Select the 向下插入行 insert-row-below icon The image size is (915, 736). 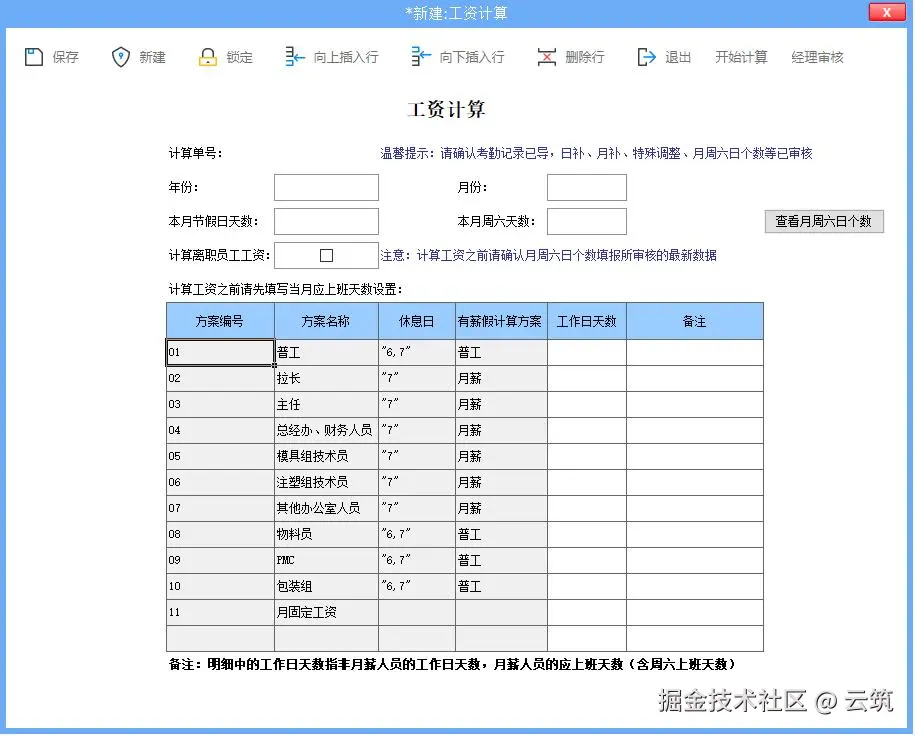click(x=422, y=57)
